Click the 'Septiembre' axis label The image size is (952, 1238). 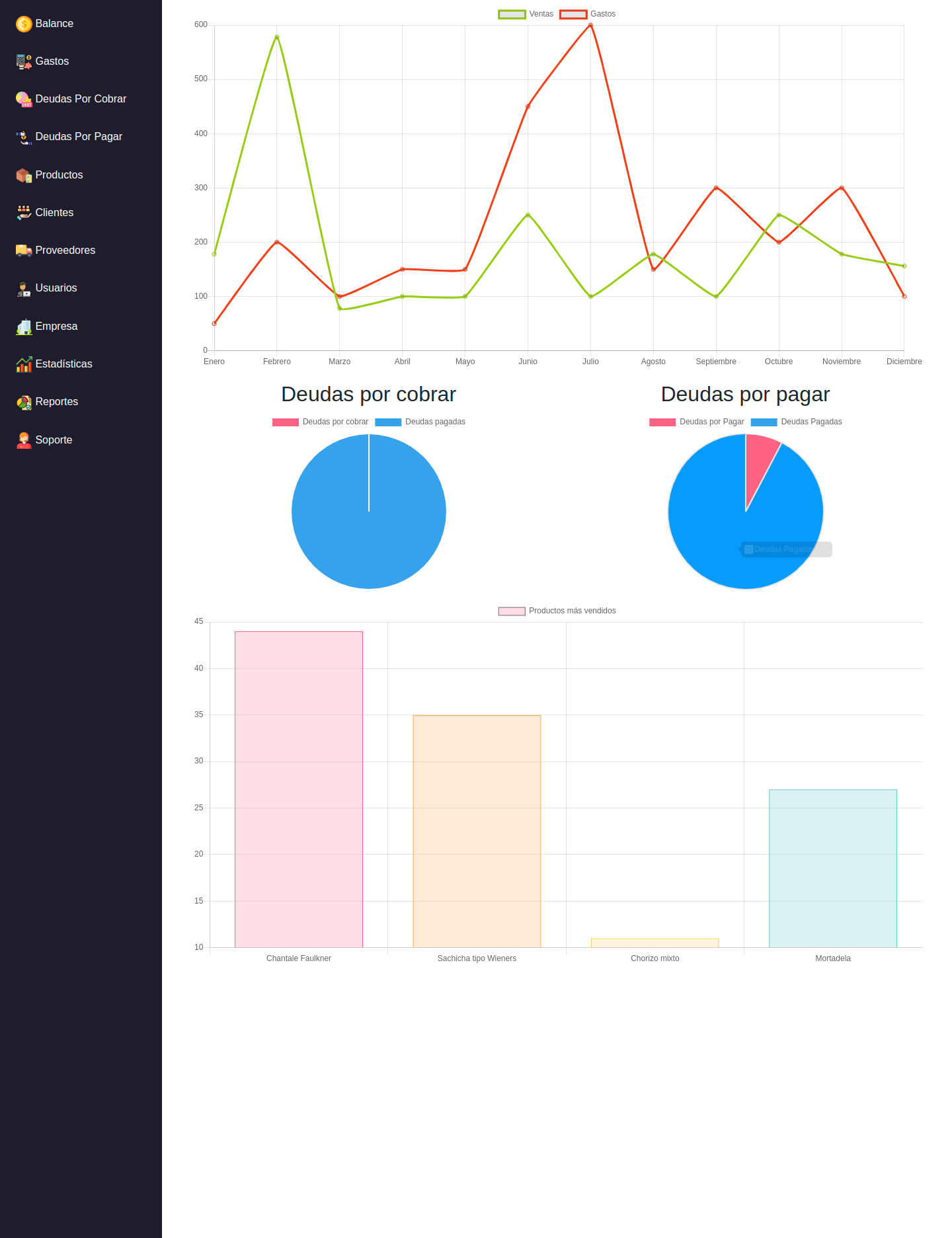(x=716, y=362)
